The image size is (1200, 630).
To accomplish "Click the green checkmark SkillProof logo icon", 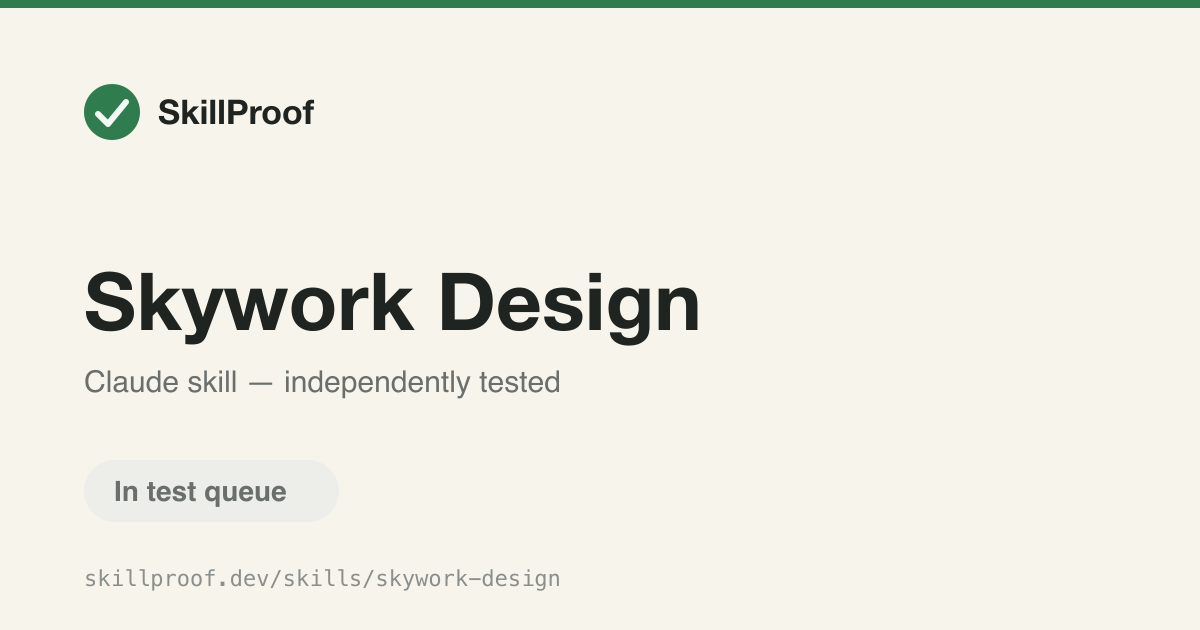I will pos(112,112).
